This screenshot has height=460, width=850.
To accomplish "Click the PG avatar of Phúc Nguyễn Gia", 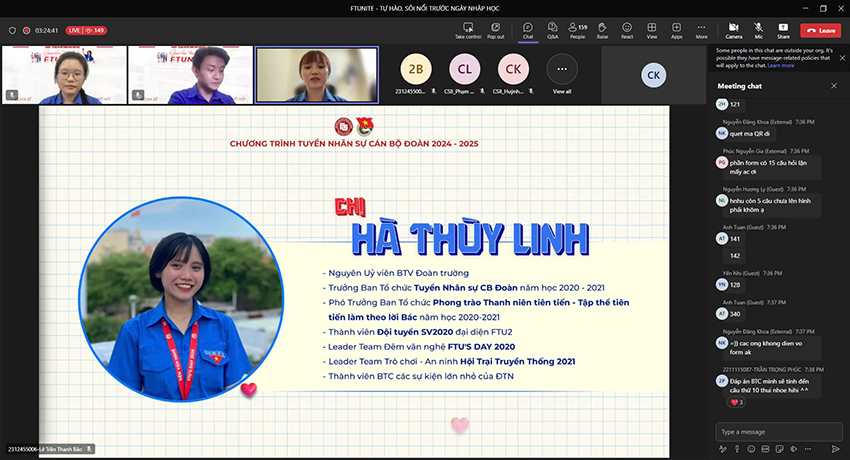I will [x=722, y=162].
